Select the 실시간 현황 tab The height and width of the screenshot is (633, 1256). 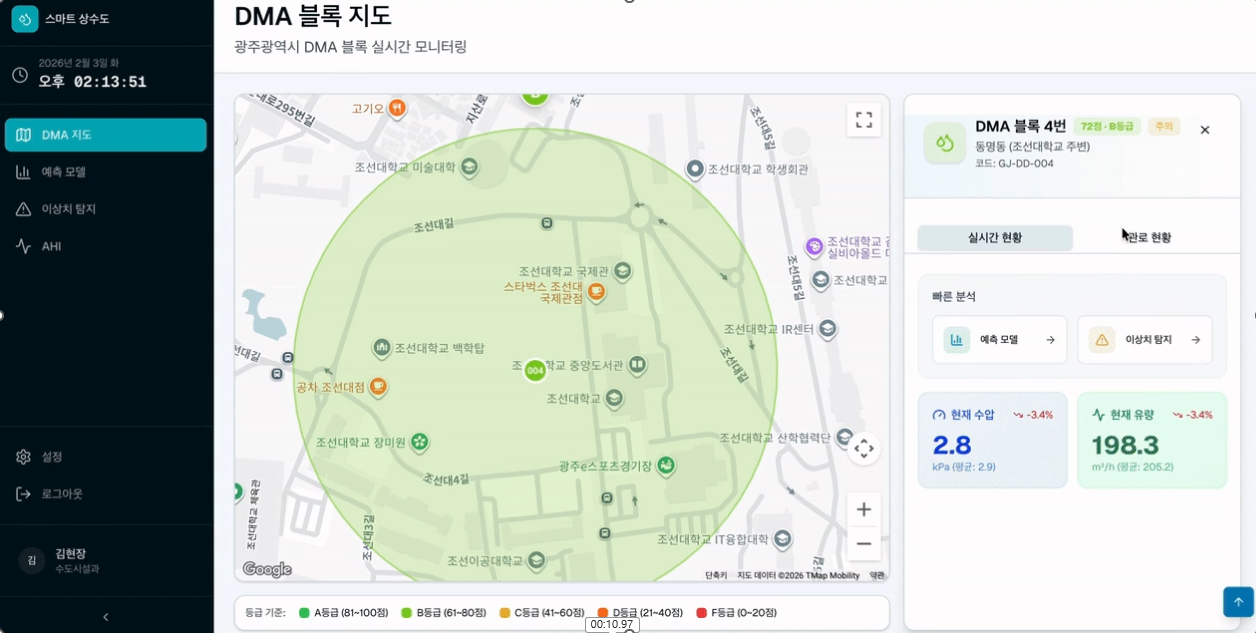(995, 238)
